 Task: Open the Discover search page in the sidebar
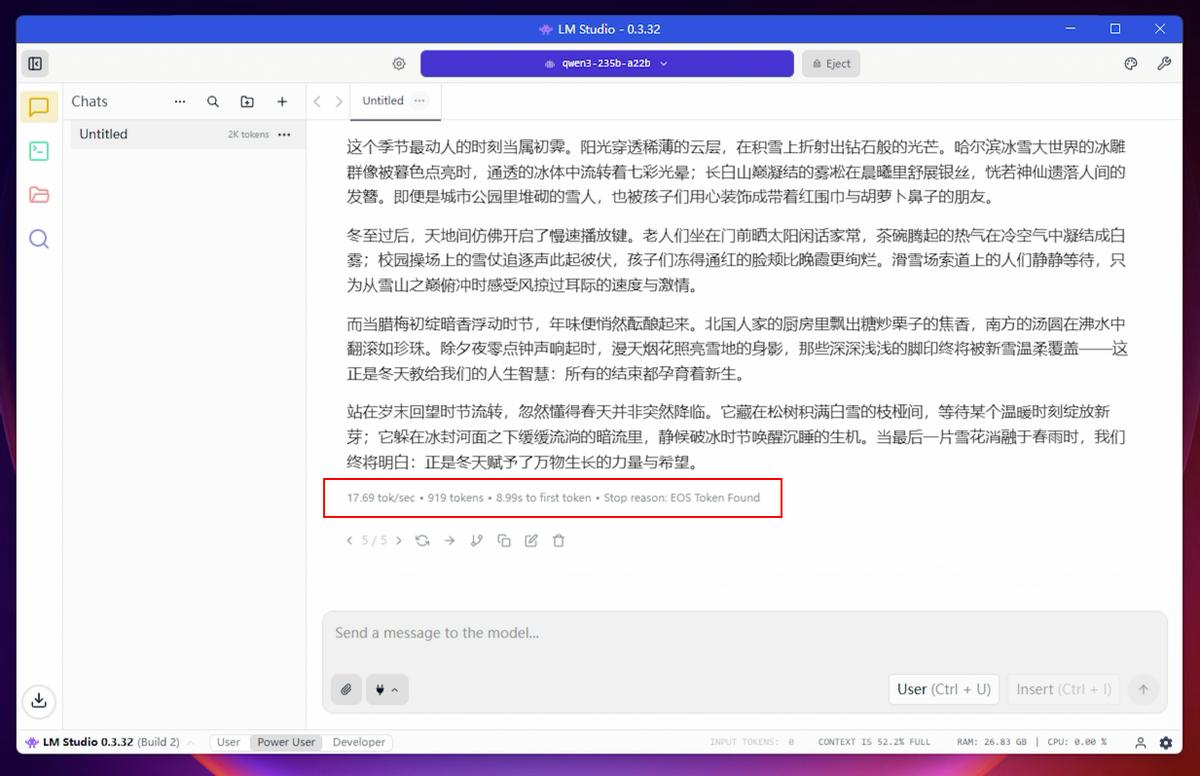coord(39,239)
